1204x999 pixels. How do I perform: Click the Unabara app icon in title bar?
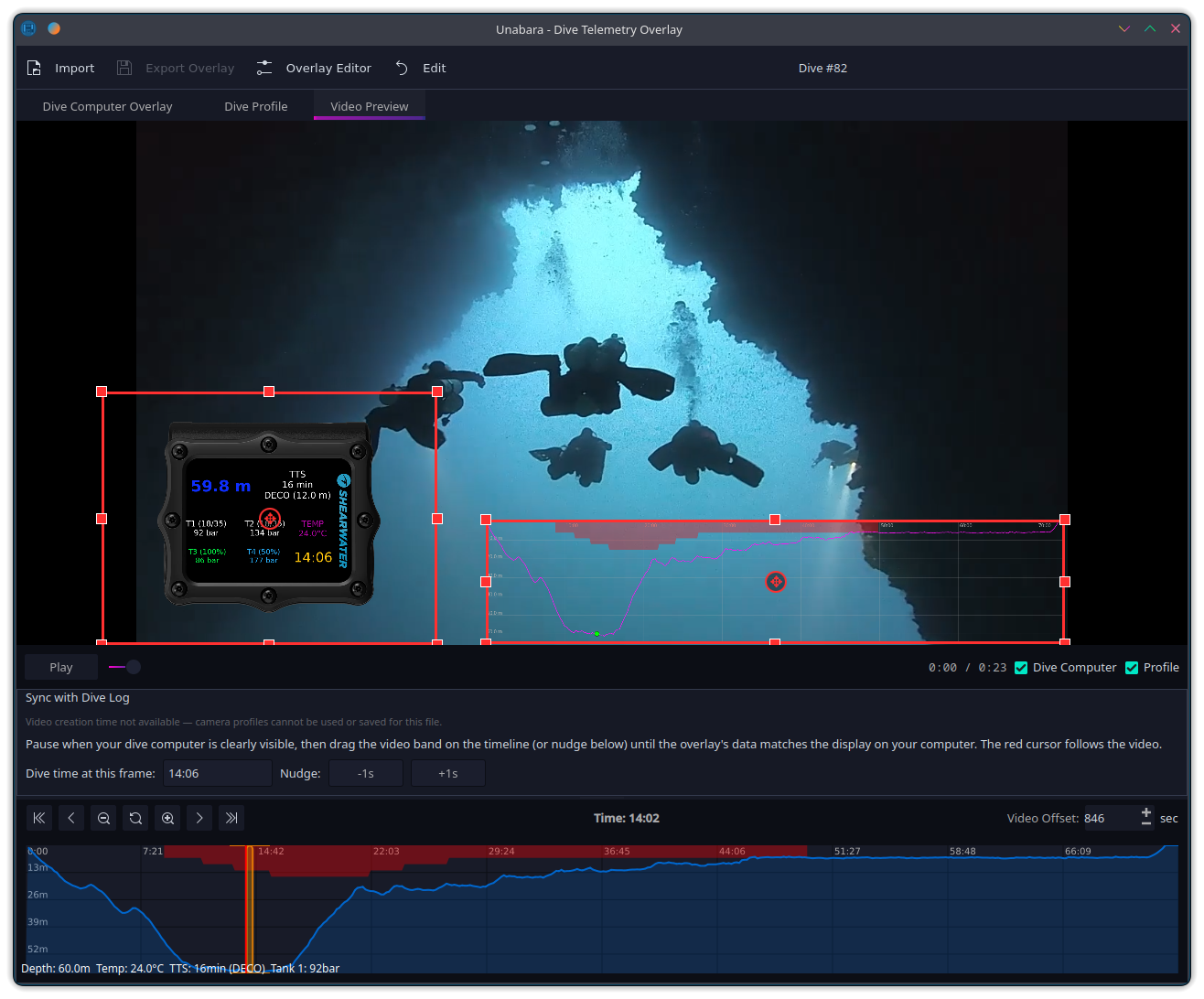click(28, 28)
